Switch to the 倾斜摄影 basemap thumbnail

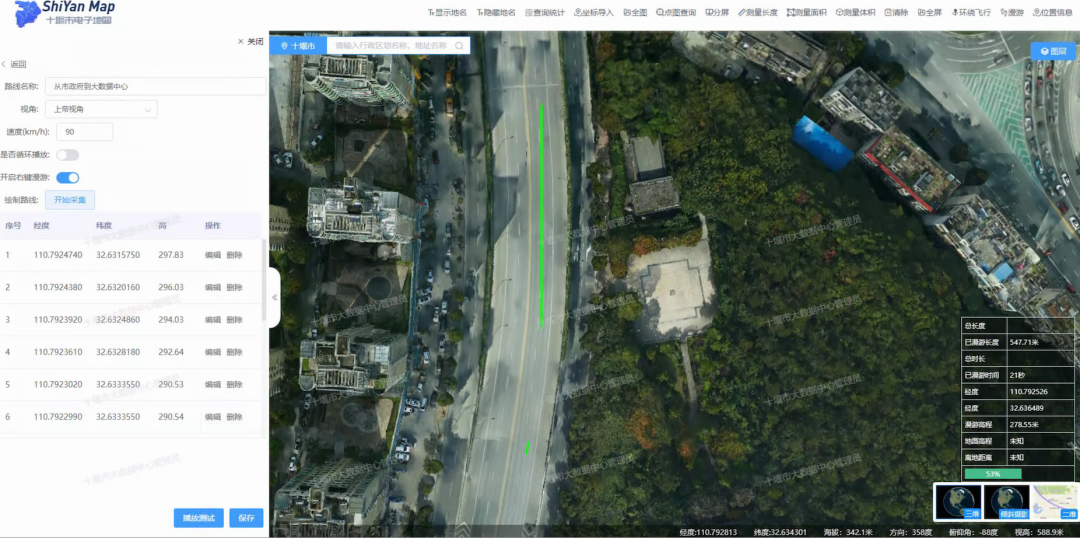(1006, 502)
